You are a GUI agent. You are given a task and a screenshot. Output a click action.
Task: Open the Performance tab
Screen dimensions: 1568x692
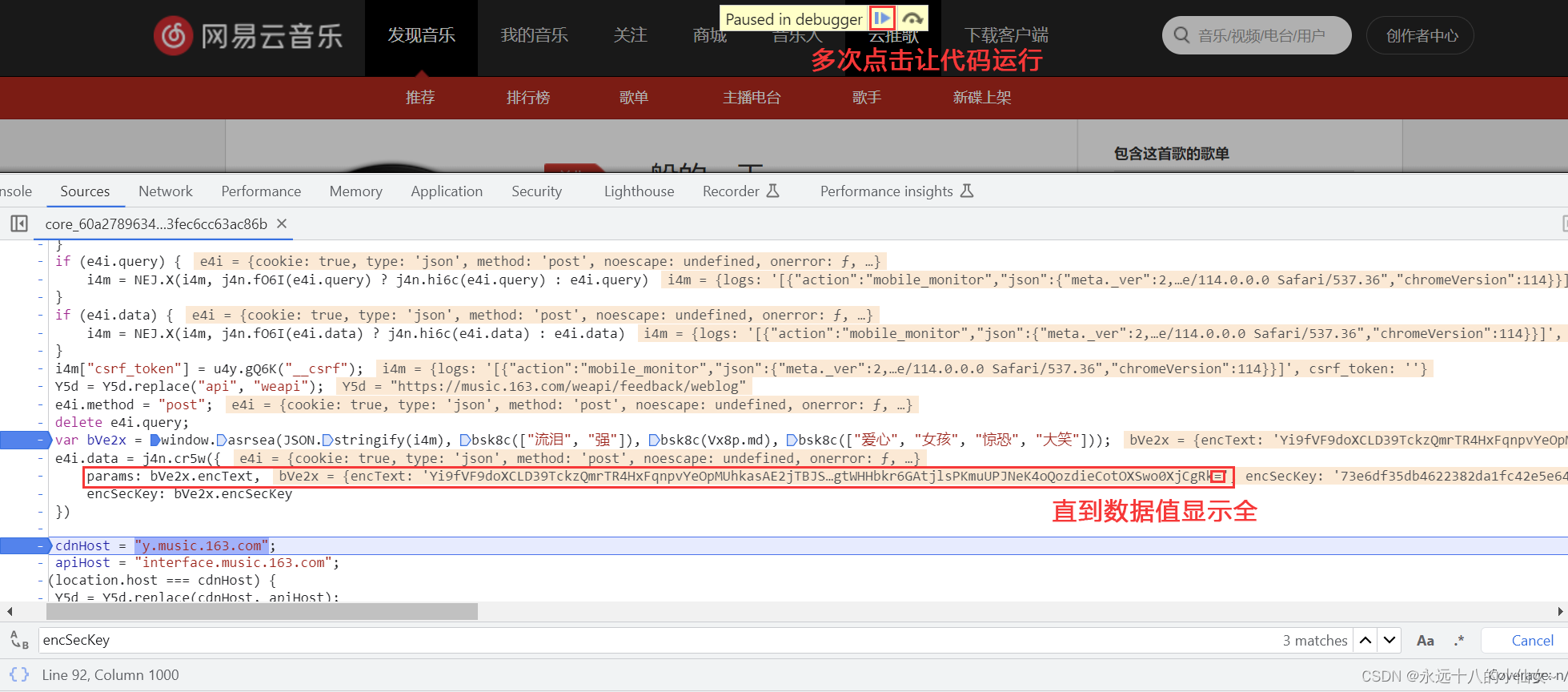pyautogui.click(x=261, y=191)
